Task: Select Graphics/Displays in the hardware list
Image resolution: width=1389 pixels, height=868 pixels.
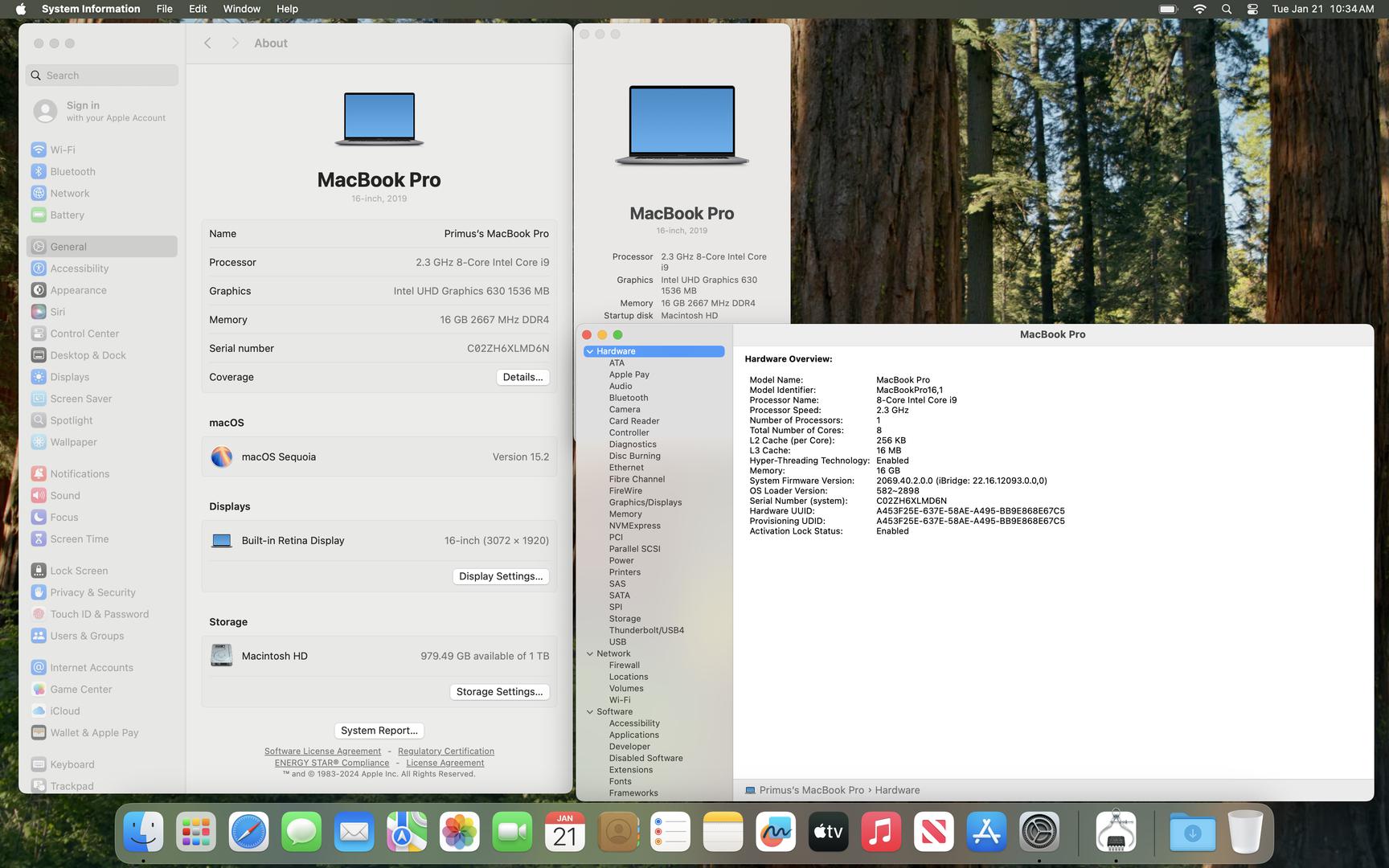Action: click(x=645, y=502)
